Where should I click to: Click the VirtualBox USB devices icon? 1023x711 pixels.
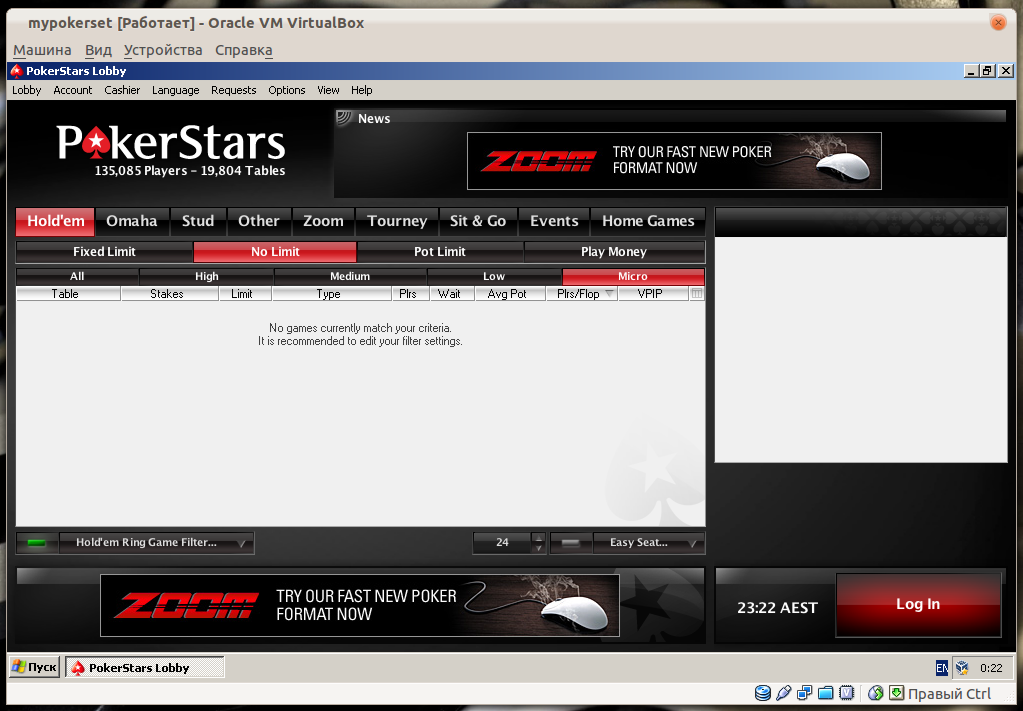click(784, 693)
